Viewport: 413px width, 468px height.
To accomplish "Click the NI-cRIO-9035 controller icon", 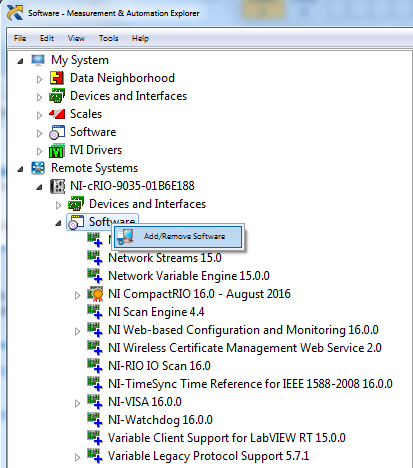I will [x=57, y=186].
